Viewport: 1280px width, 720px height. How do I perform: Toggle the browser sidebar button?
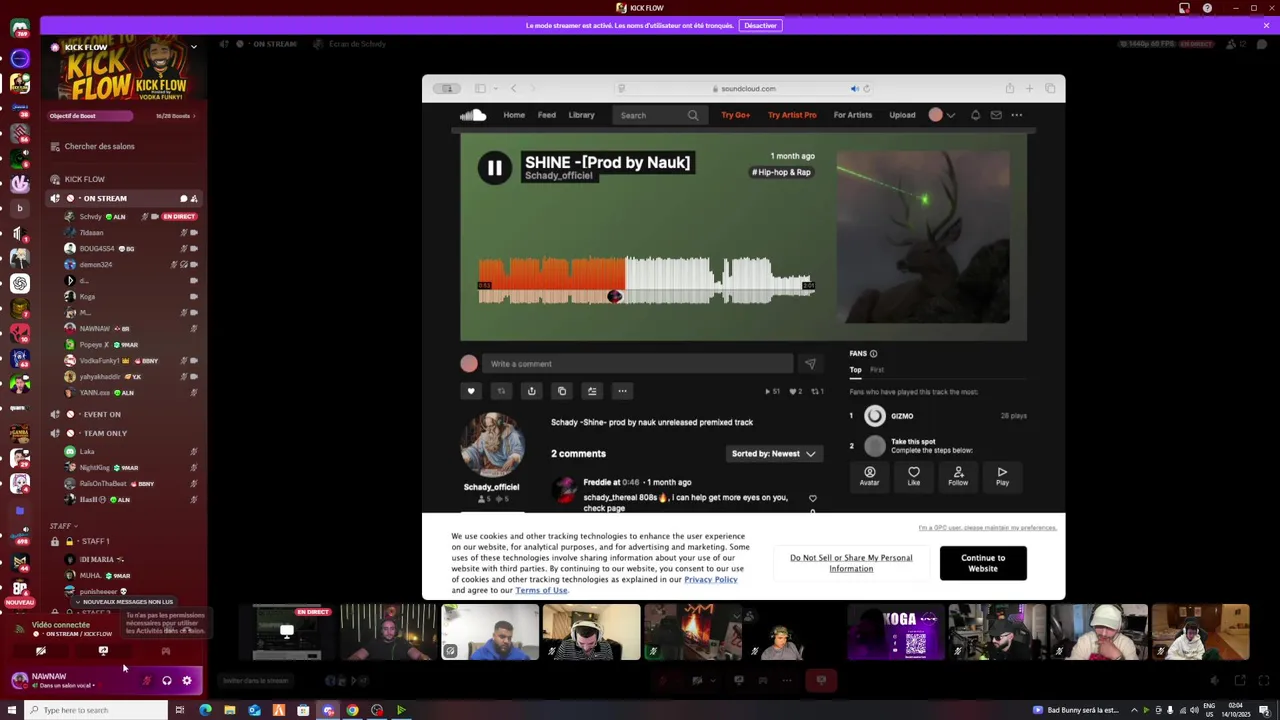(480, 88)
